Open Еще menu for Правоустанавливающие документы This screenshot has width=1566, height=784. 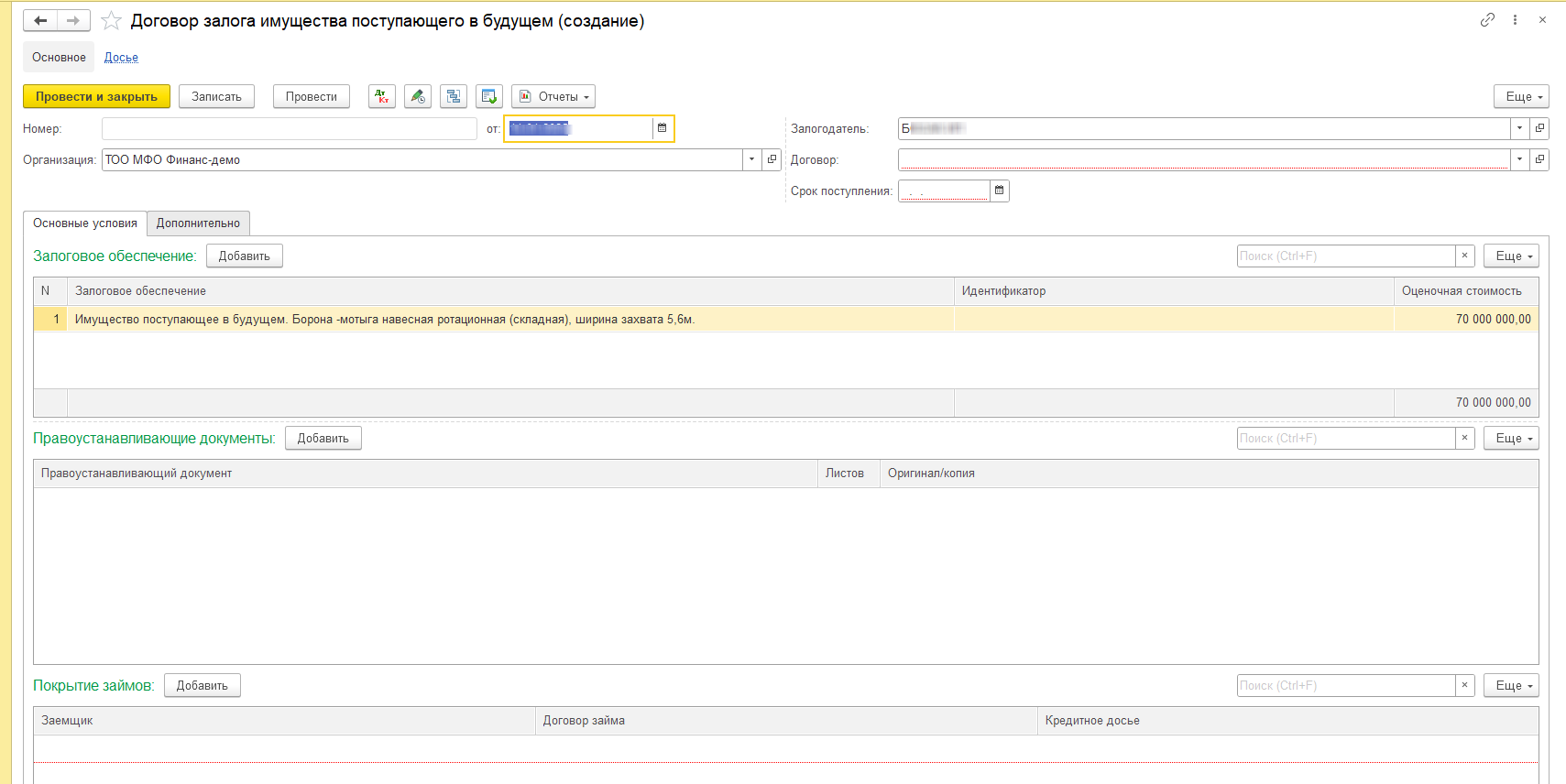[x=1511, y=438]
